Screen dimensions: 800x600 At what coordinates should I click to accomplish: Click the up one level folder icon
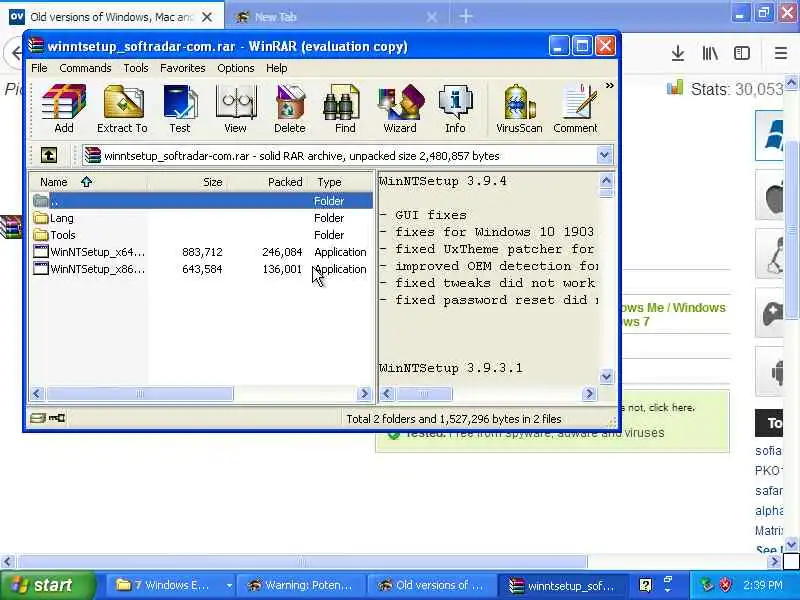tap(49, 155)
